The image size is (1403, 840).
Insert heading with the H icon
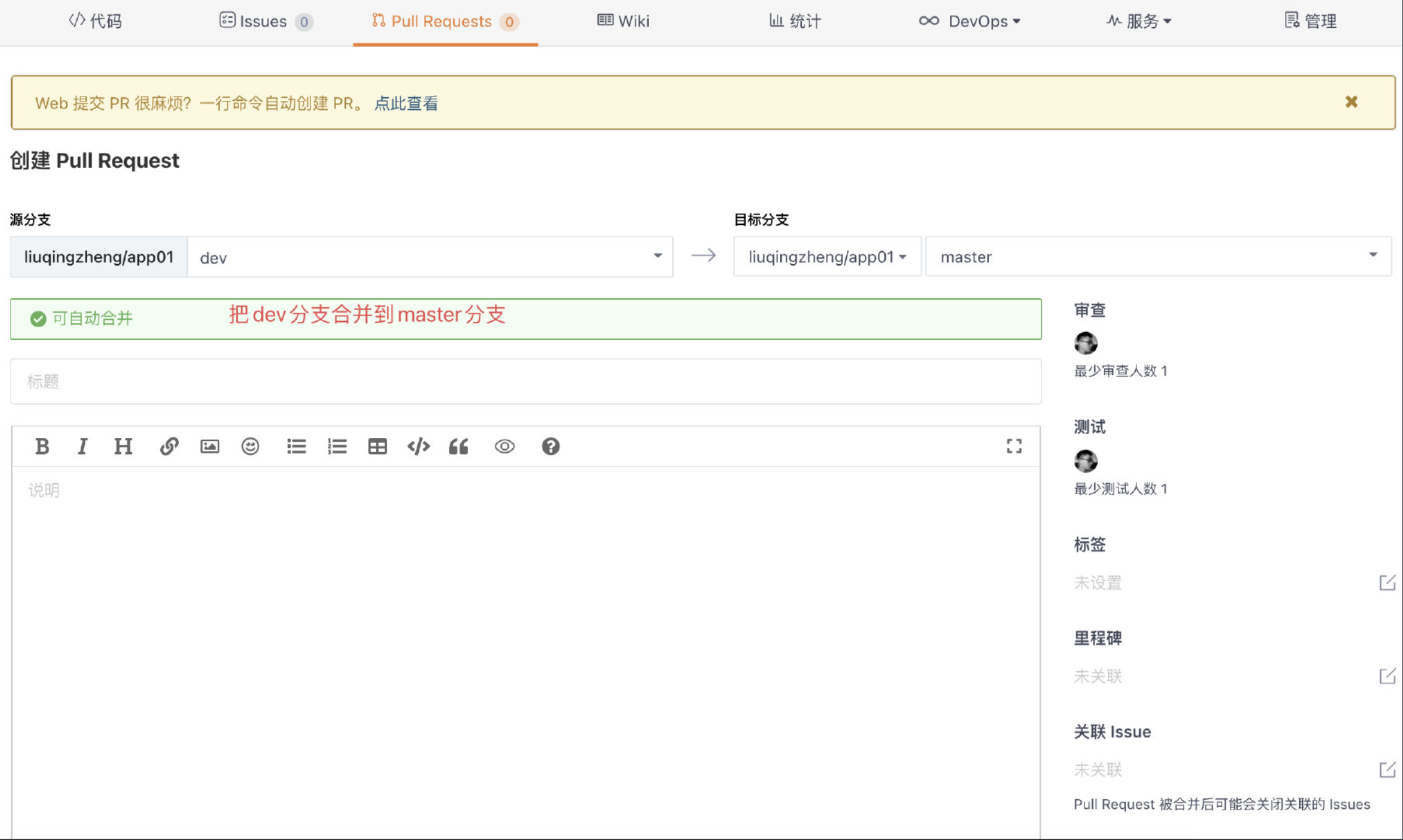click(x=123, y=446)
